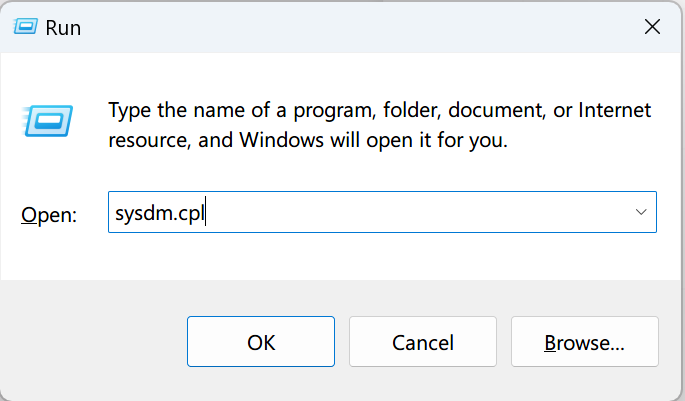Click the empty title bar area

point(350,28)
